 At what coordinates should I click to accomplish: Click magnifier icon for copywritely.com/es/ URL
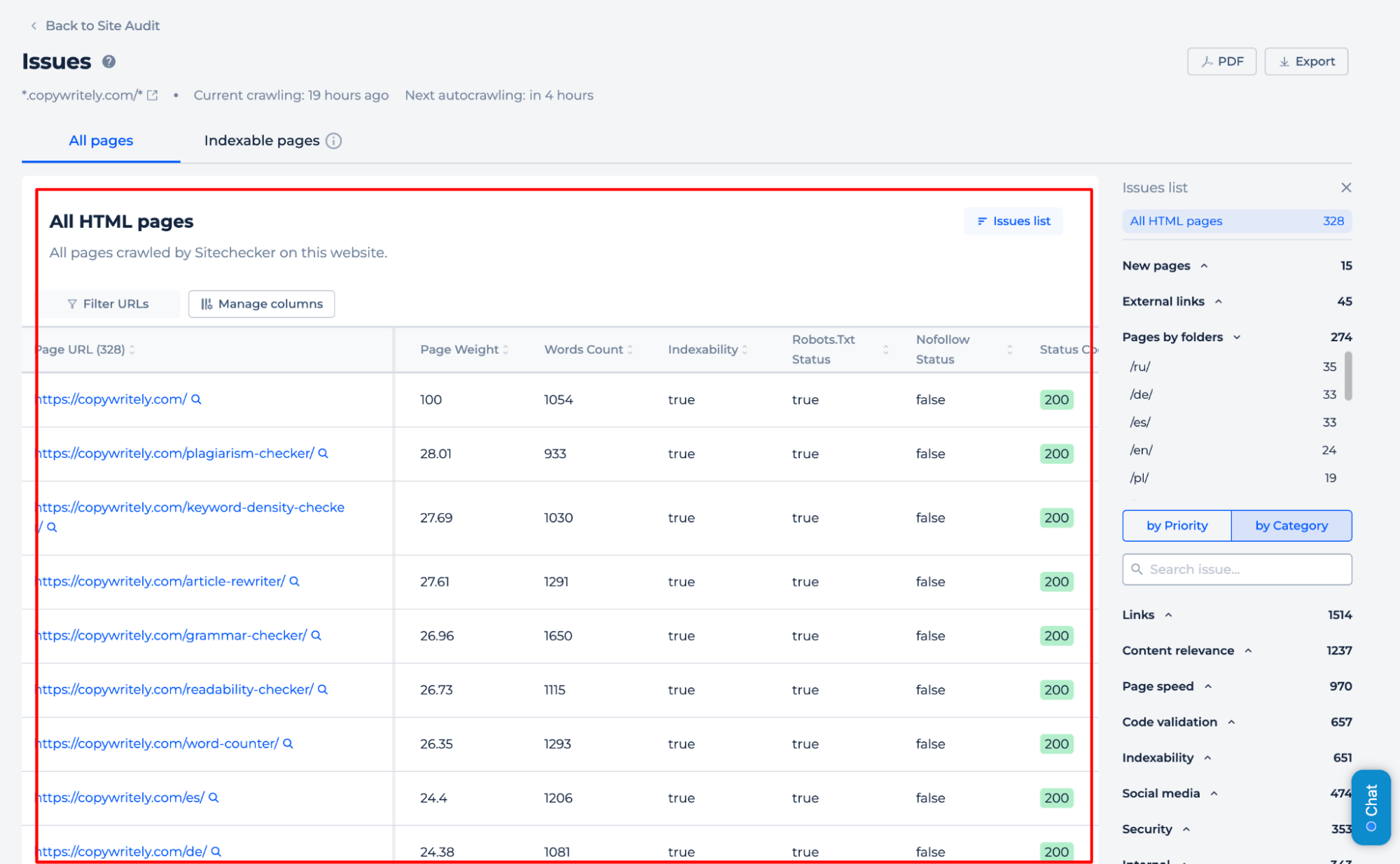(x=214, y=797)
